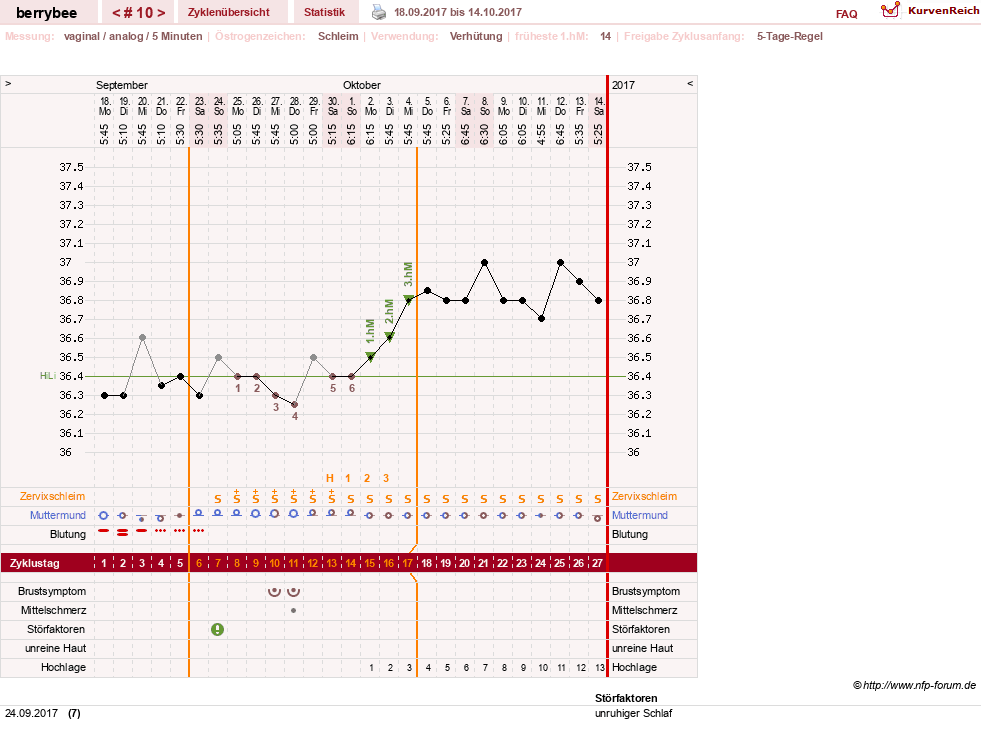
Task: Click the temperature point numbered 4 on day 11
Action: tap(294, 405)
